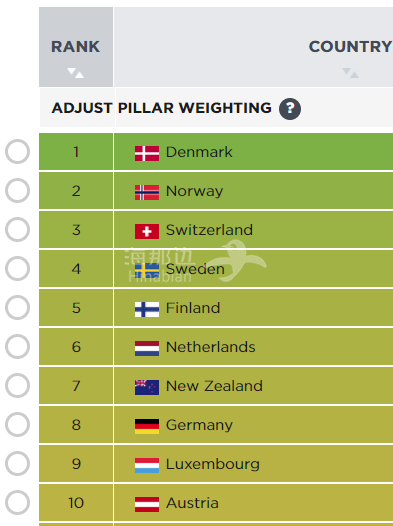
Task: Click the Finland flag icon
Action: tap(147, 309)
